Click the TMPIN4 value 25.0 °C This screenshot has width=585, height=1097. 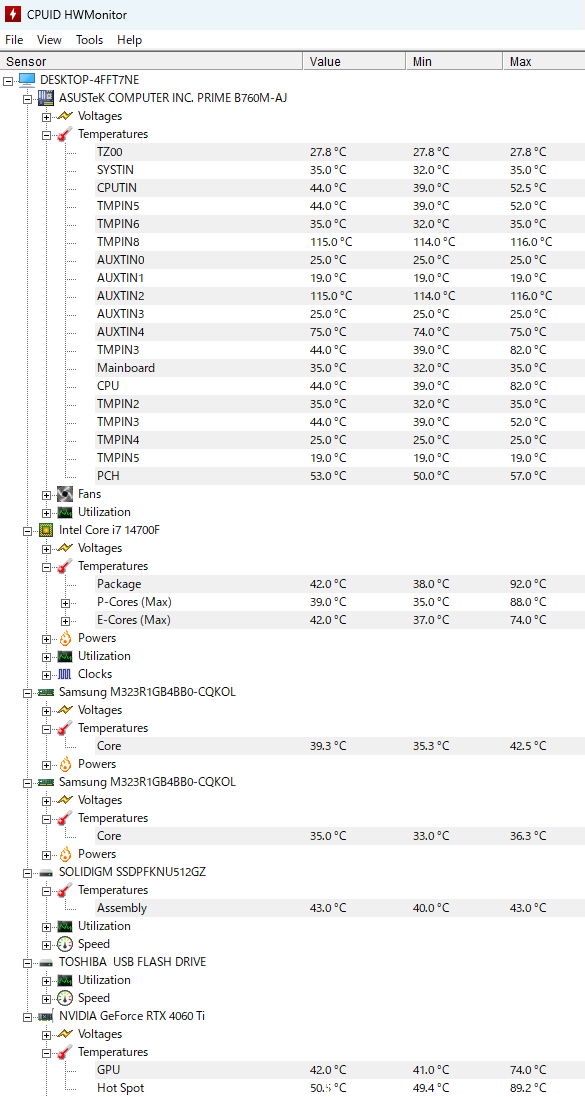click(328, 439)
